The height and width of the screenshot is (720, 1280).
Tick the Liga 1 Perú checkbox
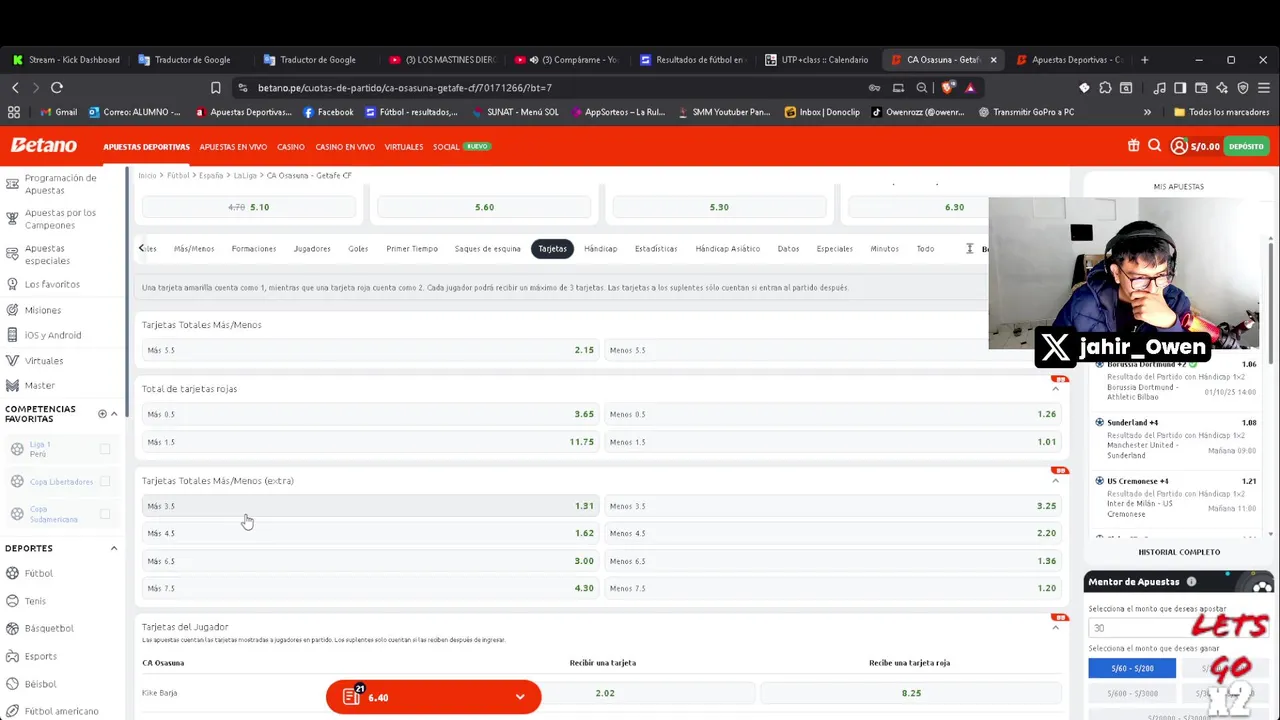click(105, 449)
